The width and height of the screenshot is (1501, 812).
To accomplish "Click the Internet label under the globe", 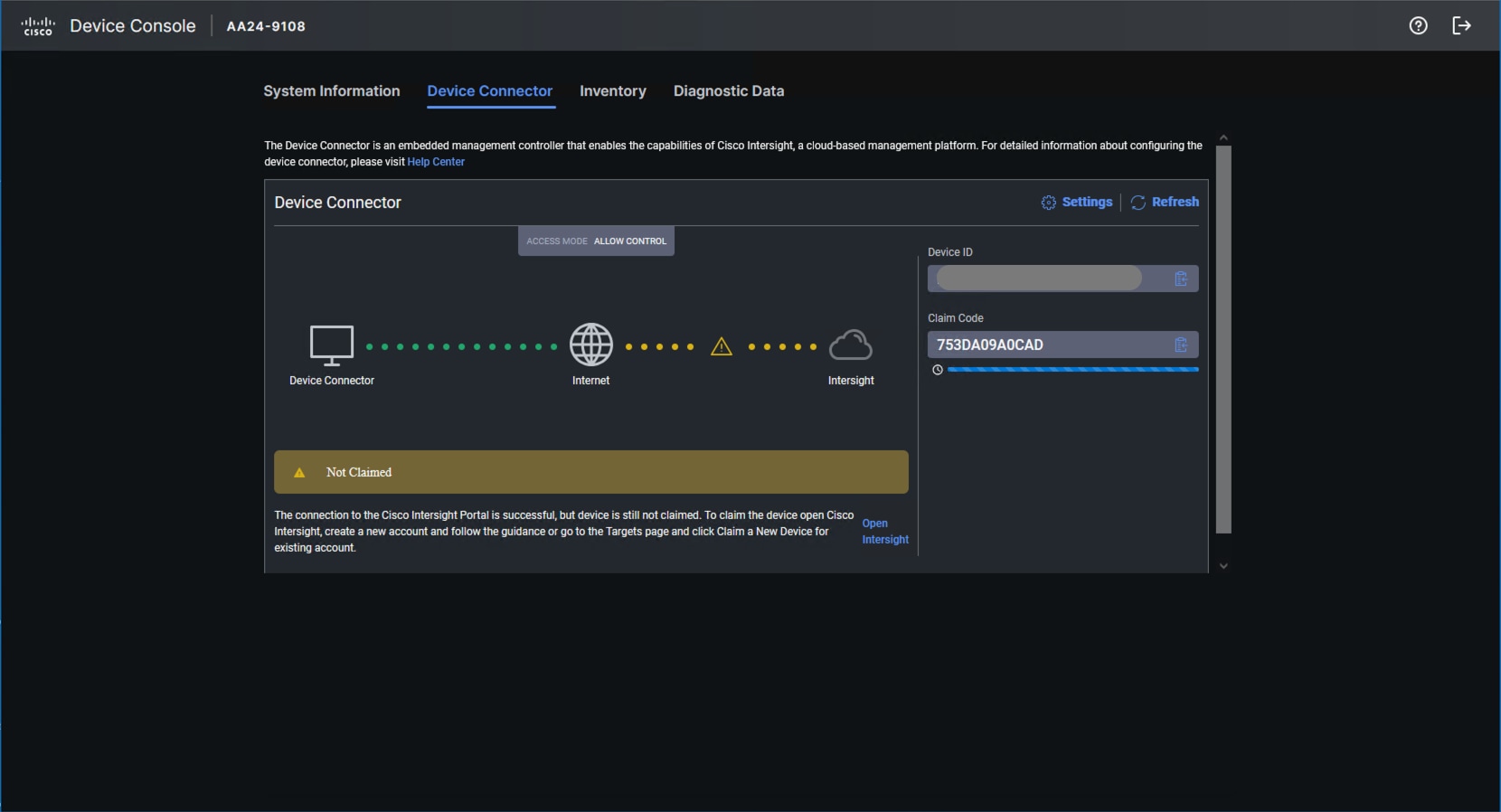I will click(591, 381).
